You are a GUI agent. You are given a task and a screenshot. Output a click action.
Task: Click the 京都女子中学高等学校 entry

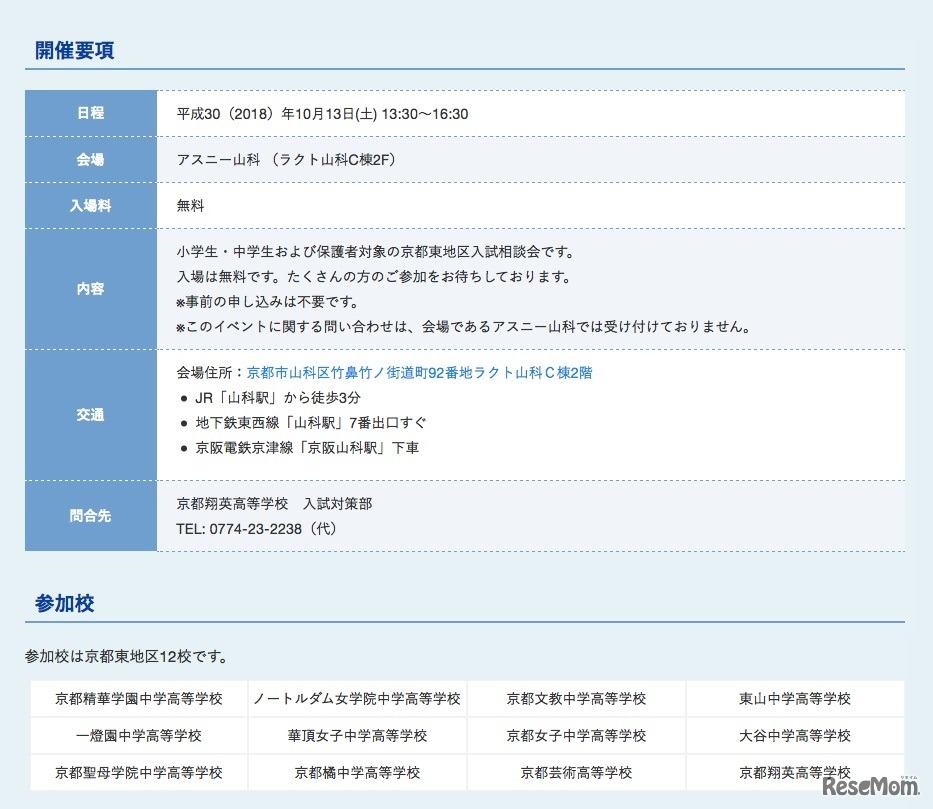tap(576, 735)
